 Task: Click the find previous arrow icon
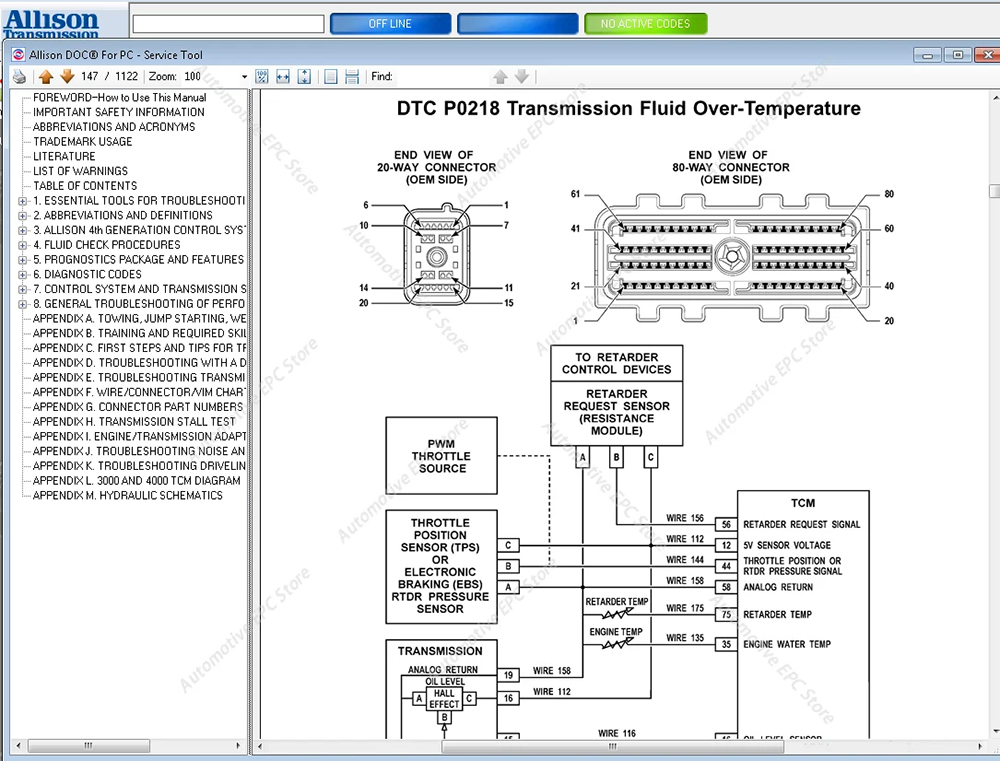(501, 76)
